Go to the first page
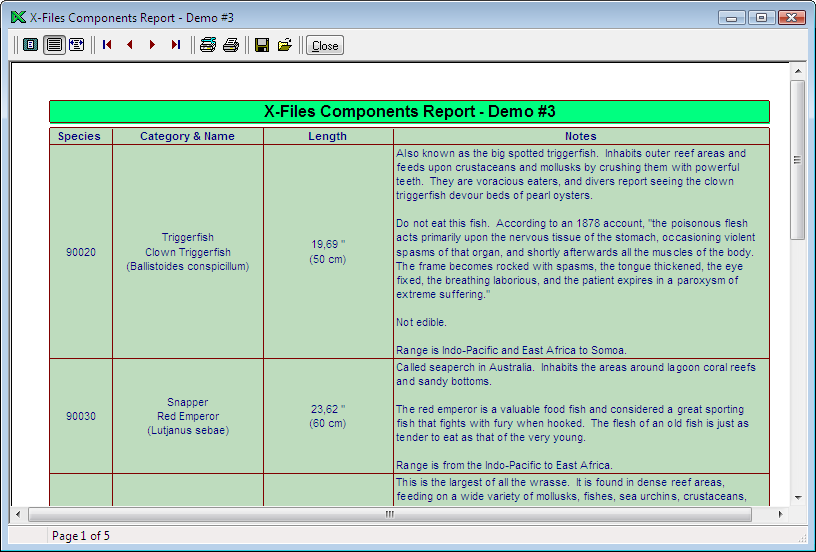This screenshot has height=552, width=816. (x=107, y=45)
